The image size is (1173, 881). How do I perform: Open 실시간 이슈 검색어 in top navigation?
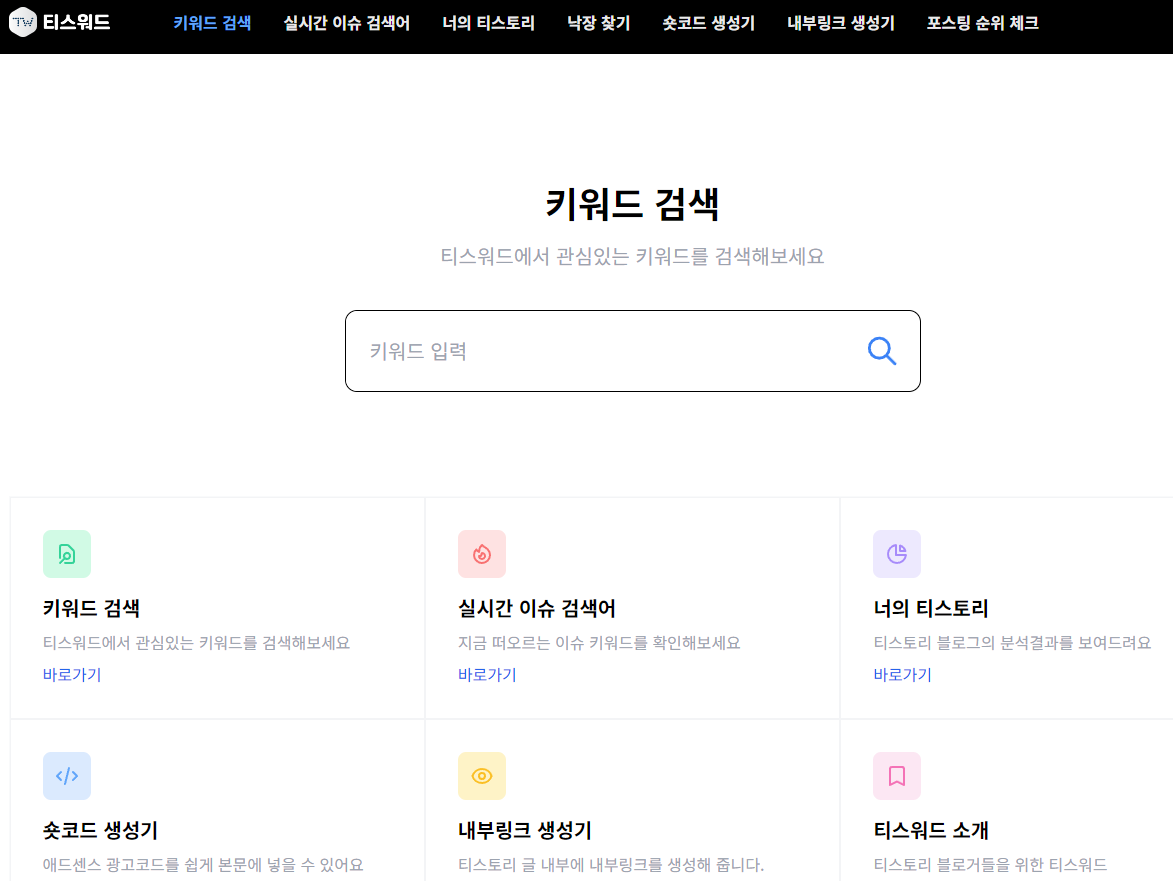346,23
